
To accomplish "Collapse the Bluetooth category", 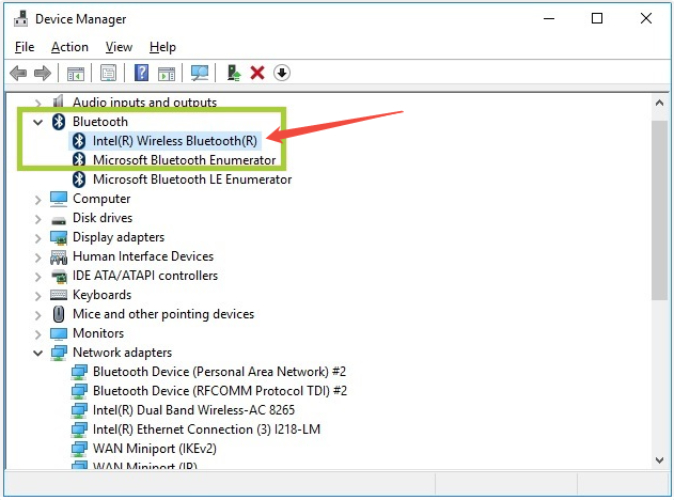I will click(x=38, y=122).
